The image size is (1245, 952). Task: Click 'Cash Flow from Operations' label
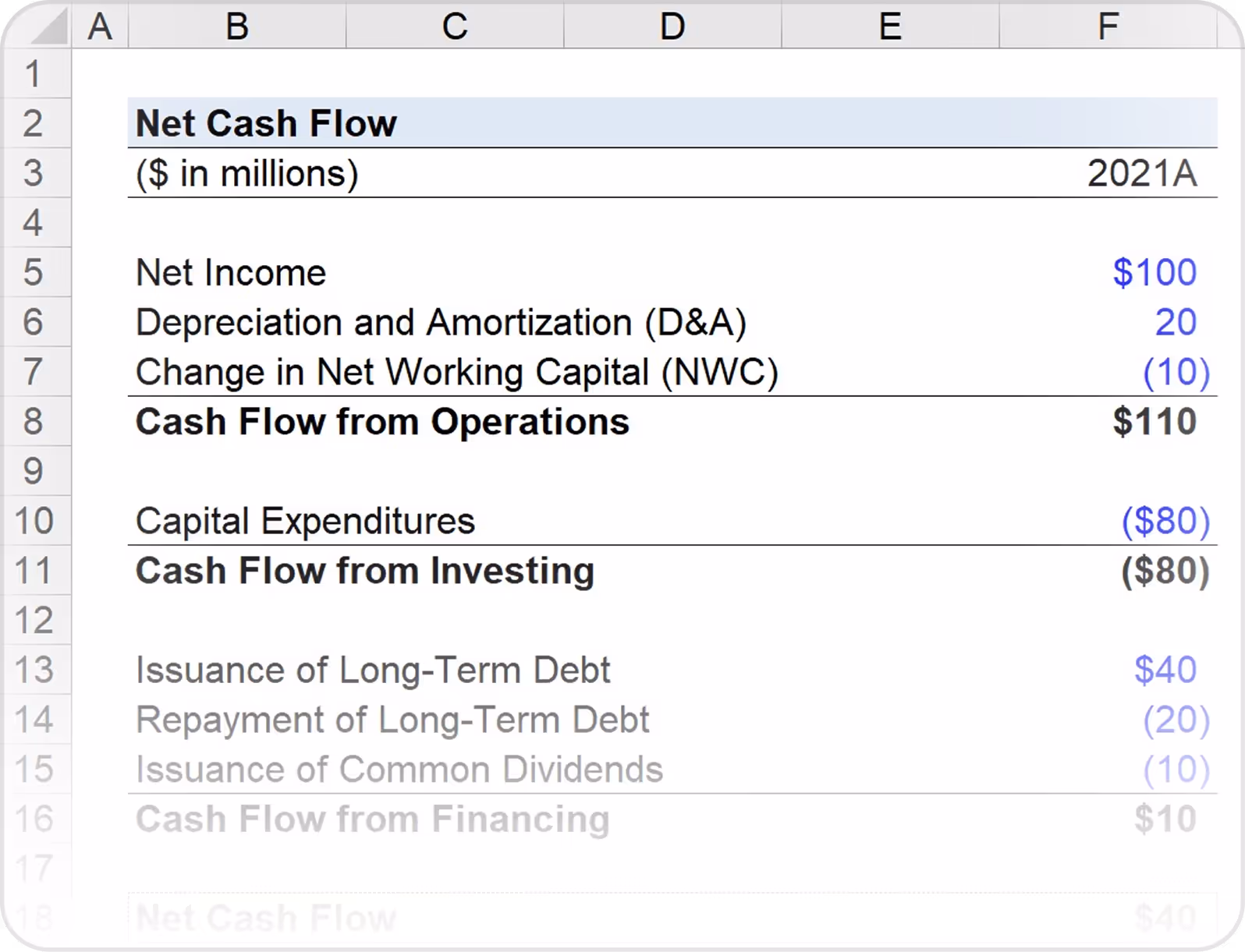[x=382, y=422]
